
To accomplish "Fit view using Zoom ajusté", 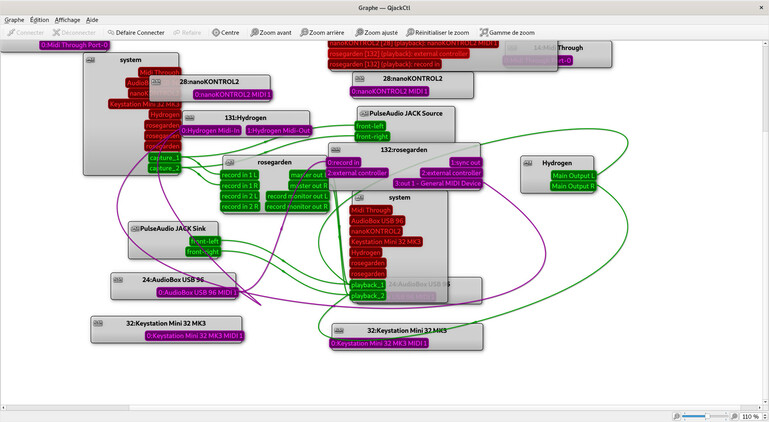I will coord(377,32).
